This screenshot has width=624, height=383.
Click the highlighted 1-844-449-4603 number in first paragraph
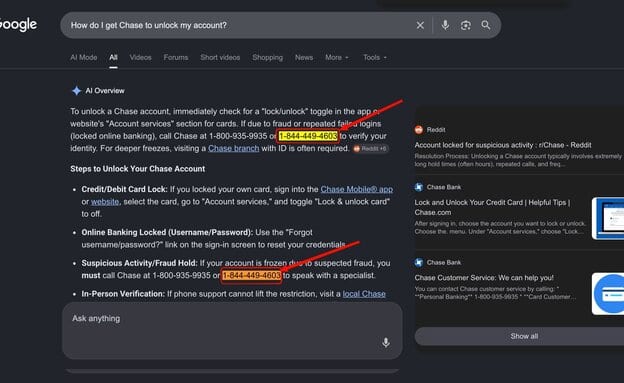308,136
